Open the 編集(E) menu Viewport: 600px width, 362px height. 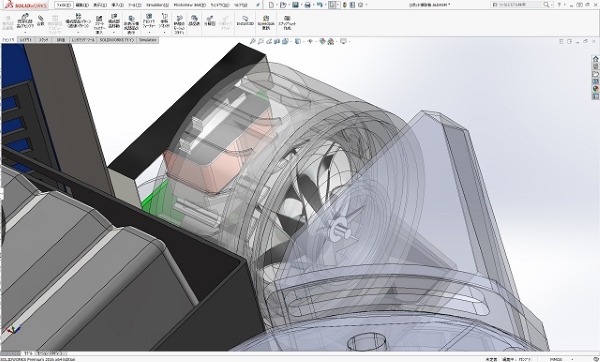click(82, 5)
